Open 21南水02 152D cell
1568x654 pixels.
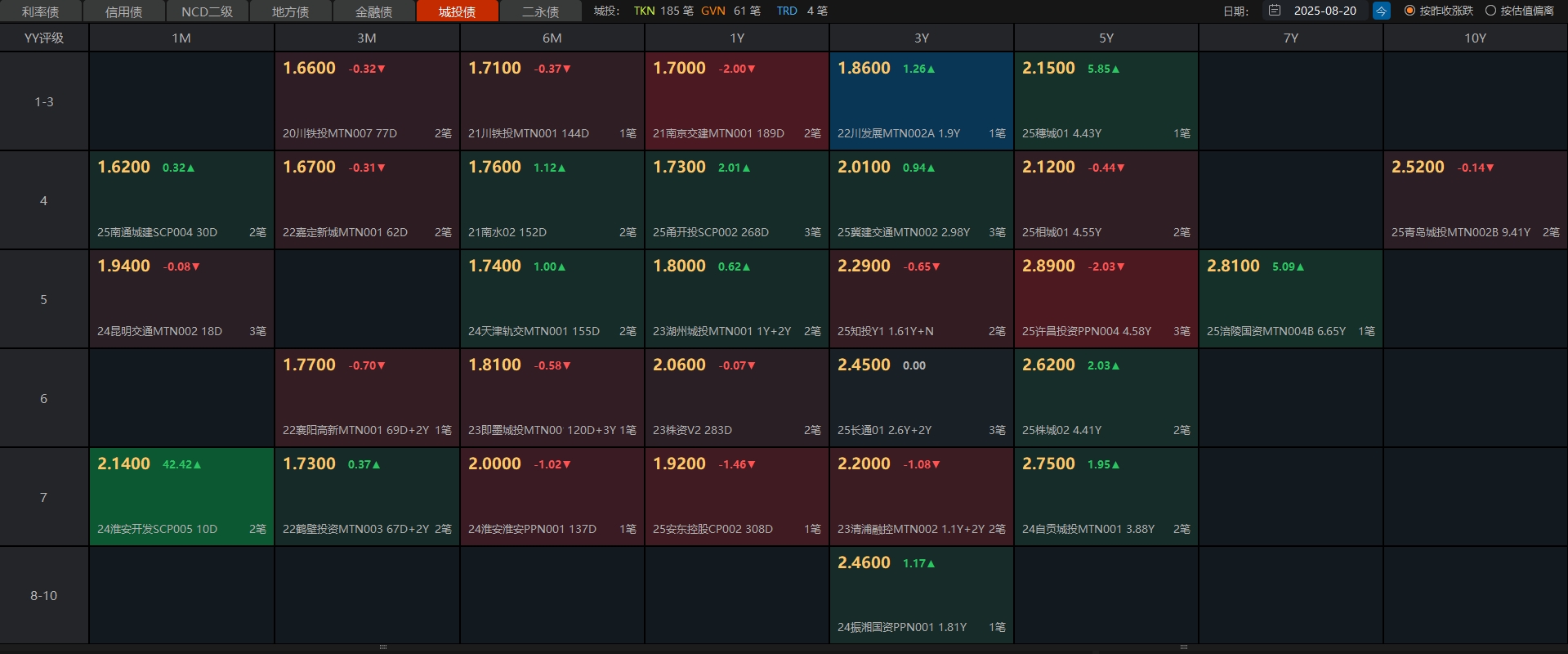click(552, 200)
